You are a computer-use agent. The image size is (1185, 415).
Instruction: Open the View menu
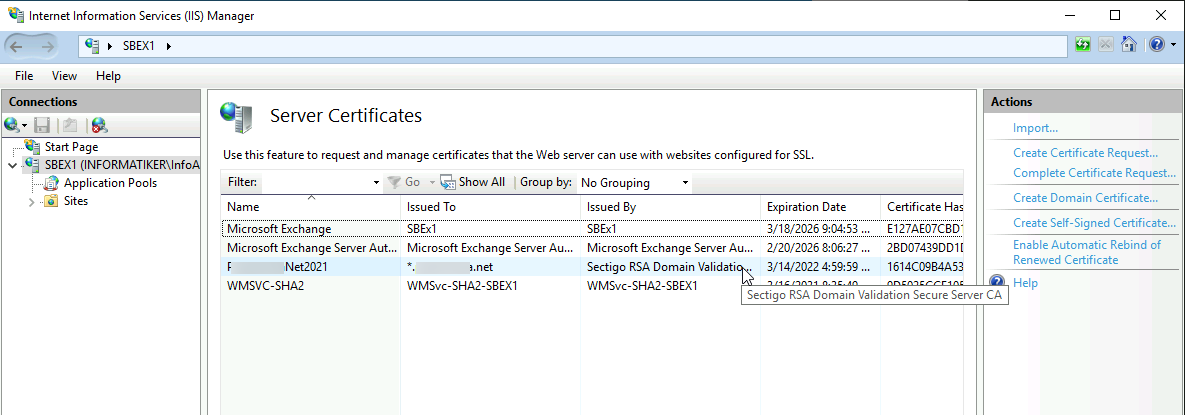(x=64, y=76)
